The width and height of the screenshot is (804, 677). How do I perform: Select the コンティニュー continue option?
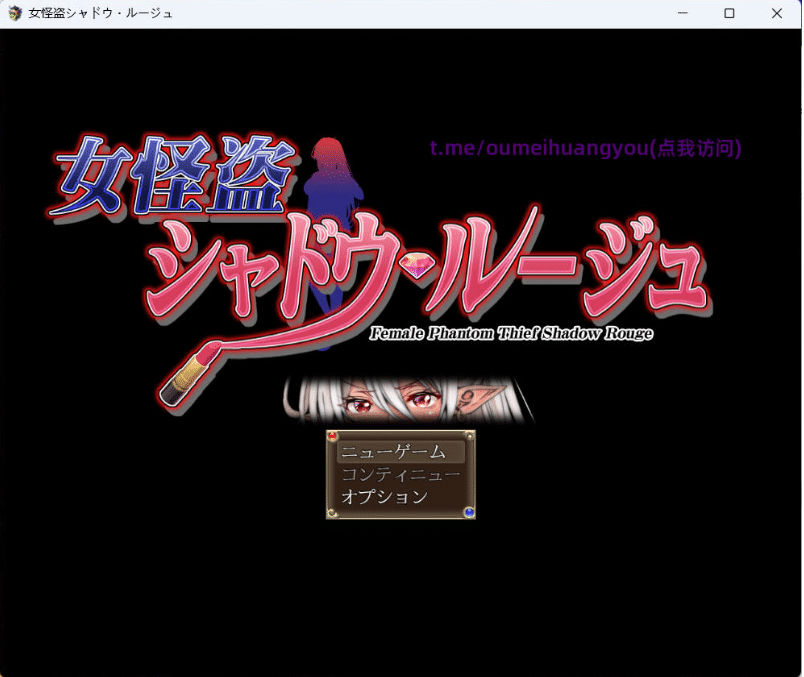click(400, 474)
